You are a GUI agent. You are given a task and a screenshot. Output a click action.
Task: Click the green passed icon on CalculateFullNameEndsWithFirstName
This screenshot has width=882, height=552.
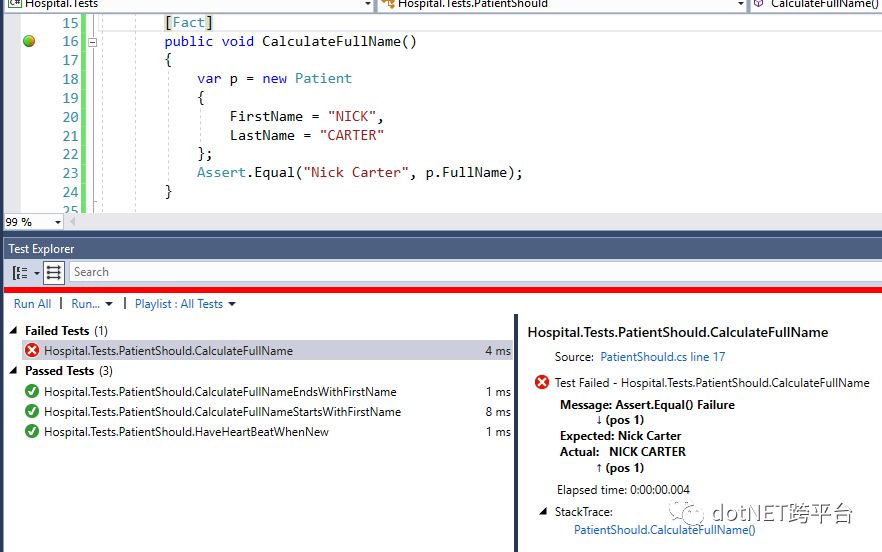pyautogui.click(x=32, y=391)
